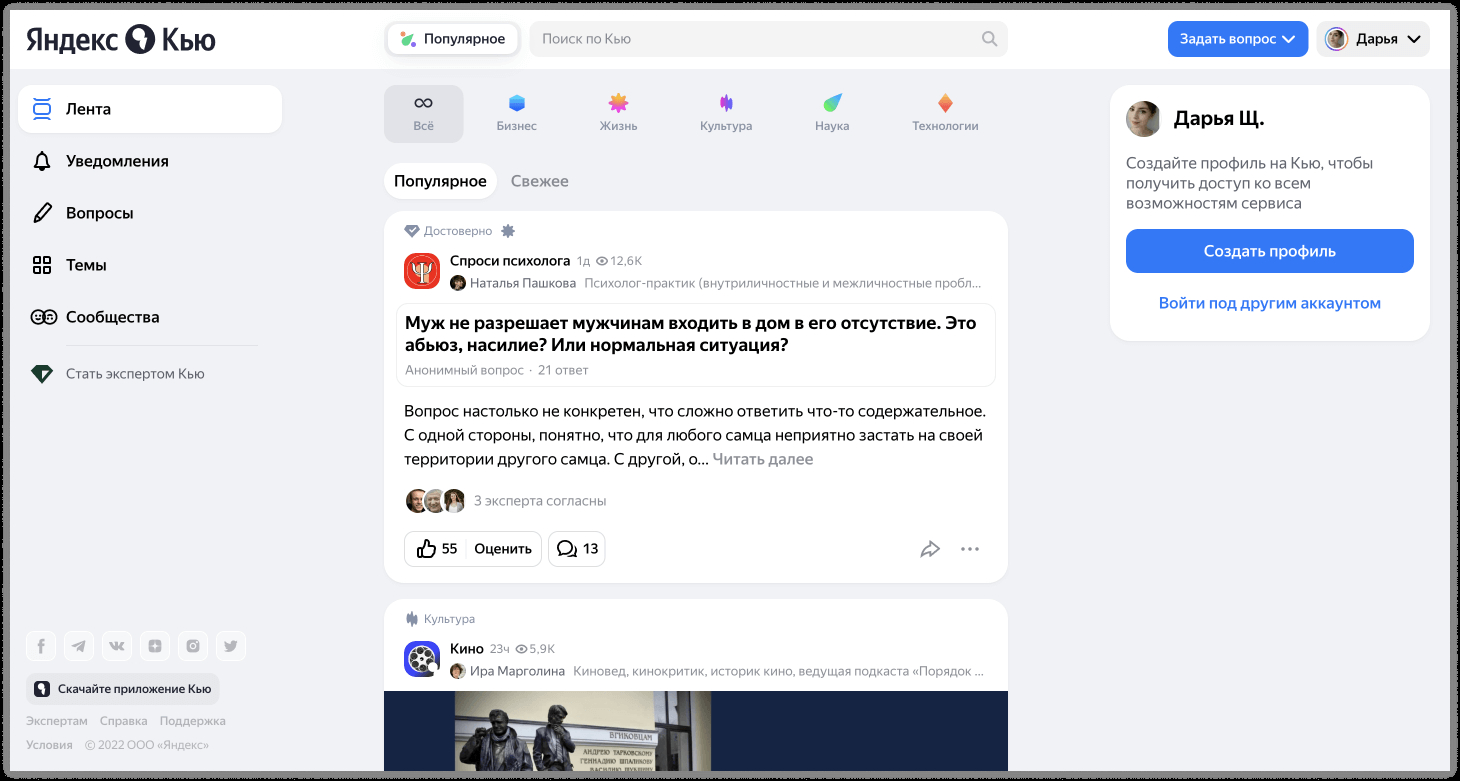1460x781 pixels.
Task: Click the Кино community film-reel avatar
Action: pyautogui.click(x=422, y=659)
